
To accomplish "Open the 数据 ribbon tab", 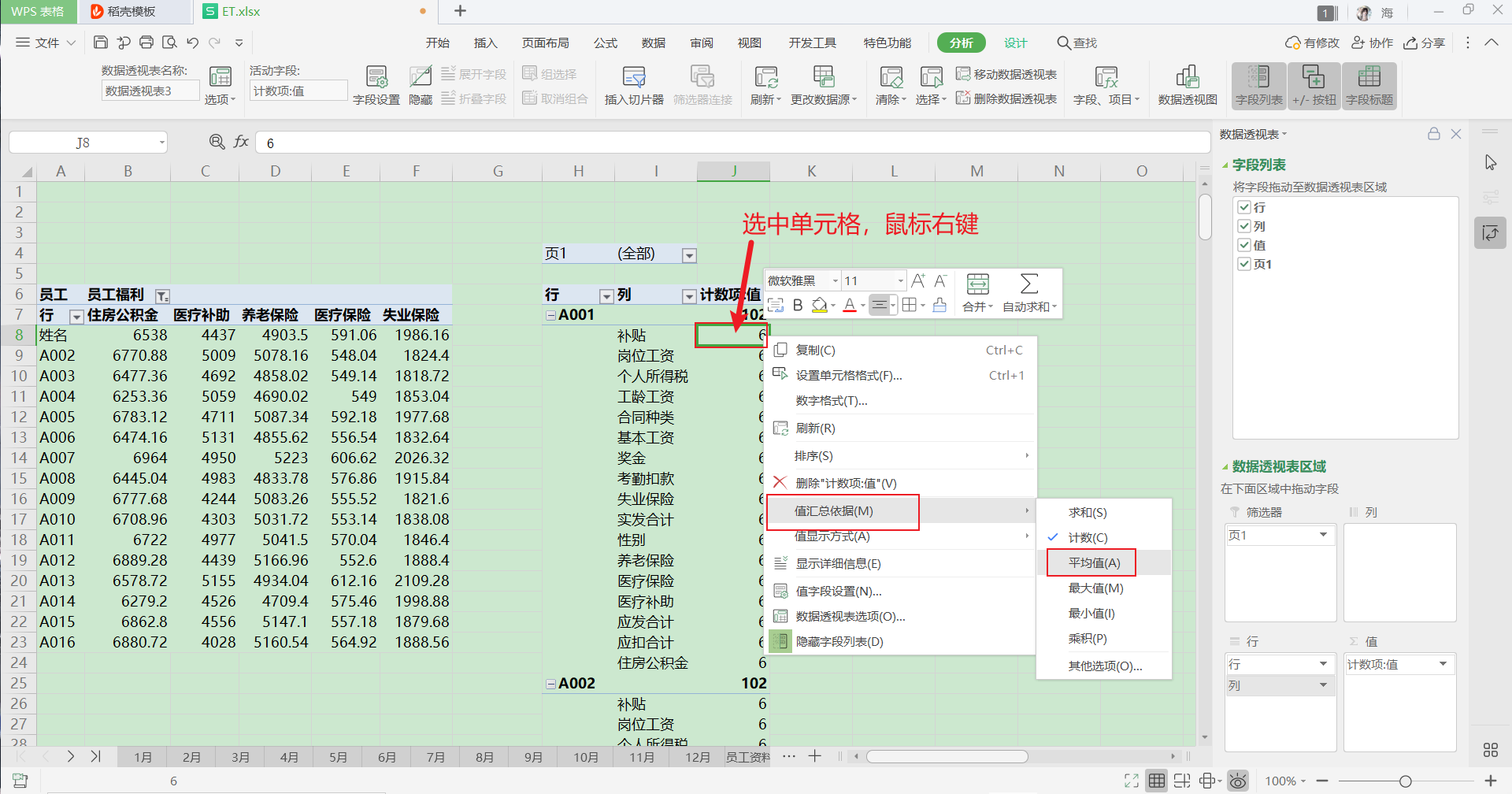I will coord(653,43).
